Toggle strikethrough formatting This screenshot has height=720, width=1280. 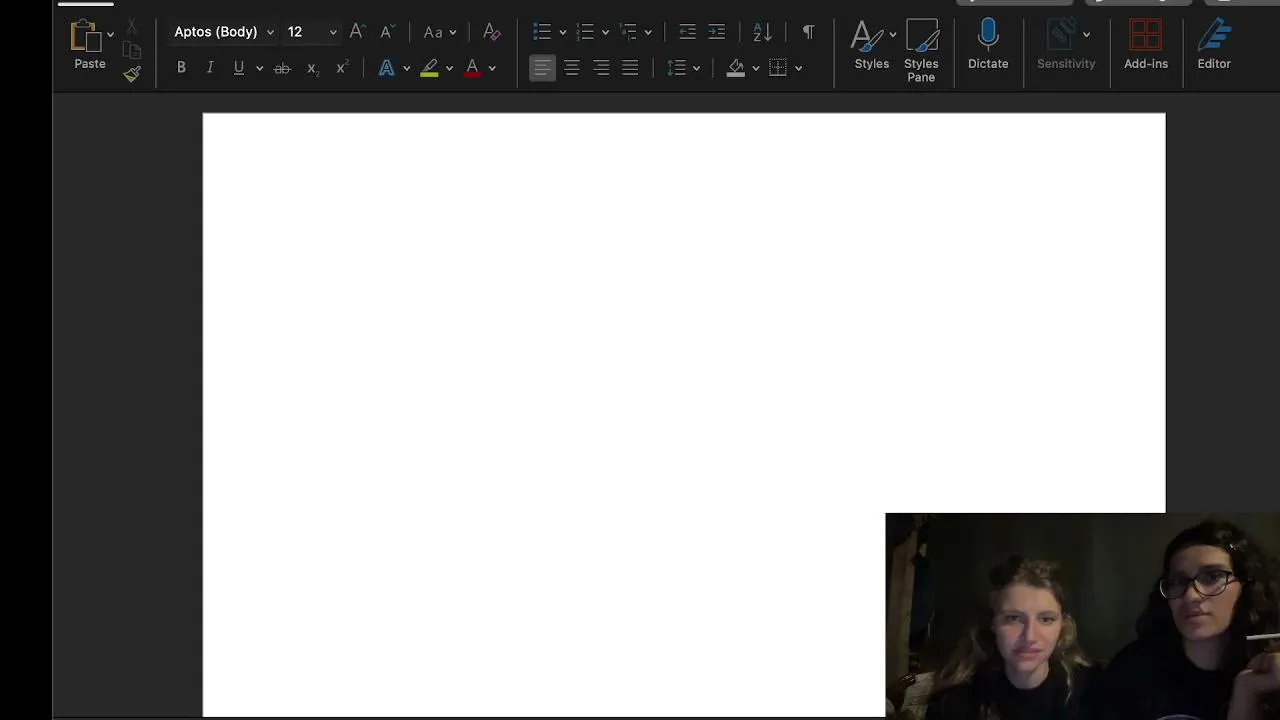point(282,68)
